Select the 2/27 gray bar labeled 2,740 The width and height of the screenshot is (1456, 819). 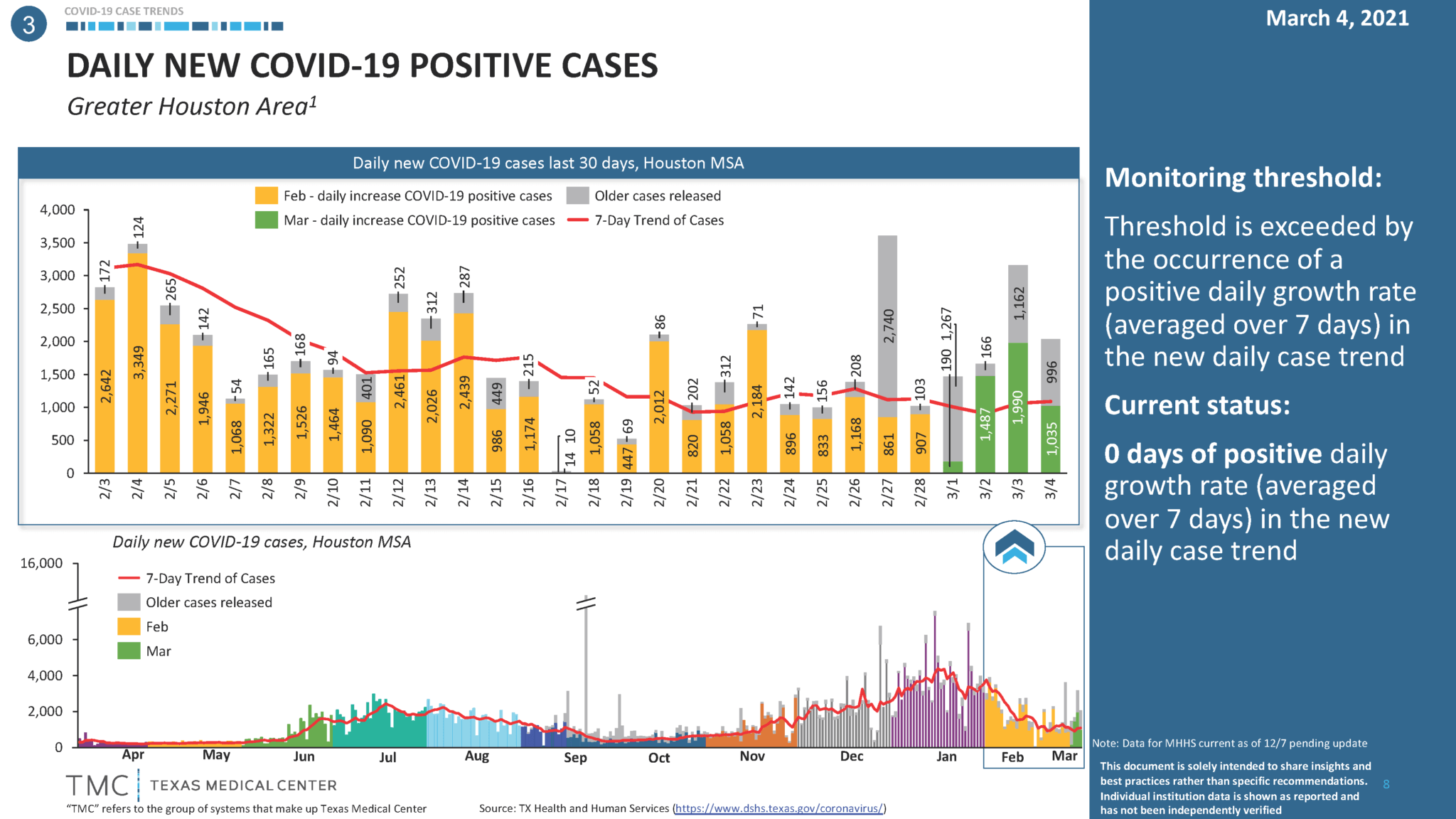pyautogui.click(x=887, y=326)
